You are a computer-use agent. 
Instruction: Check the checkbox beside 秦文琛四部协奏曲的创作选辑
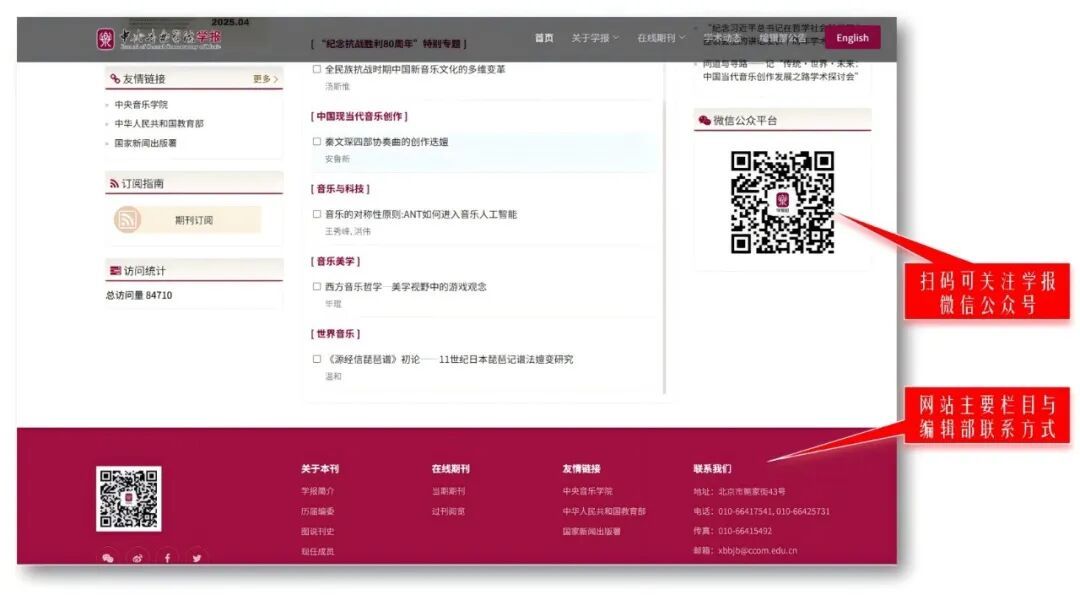[x=317, y=142]
